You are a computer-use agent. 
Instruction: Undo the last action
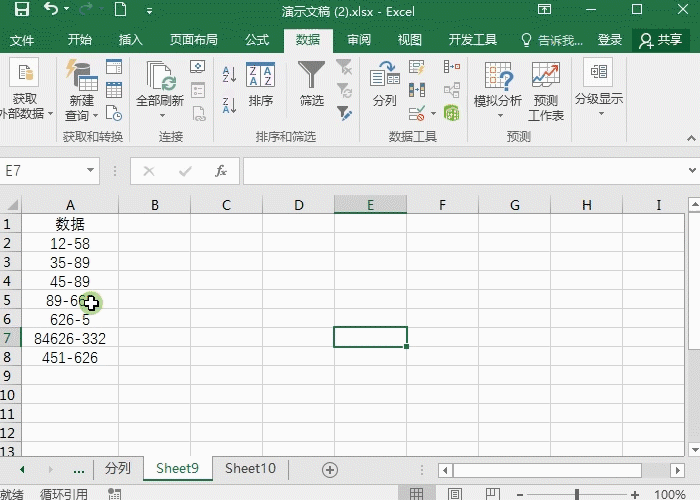[50, 9]
